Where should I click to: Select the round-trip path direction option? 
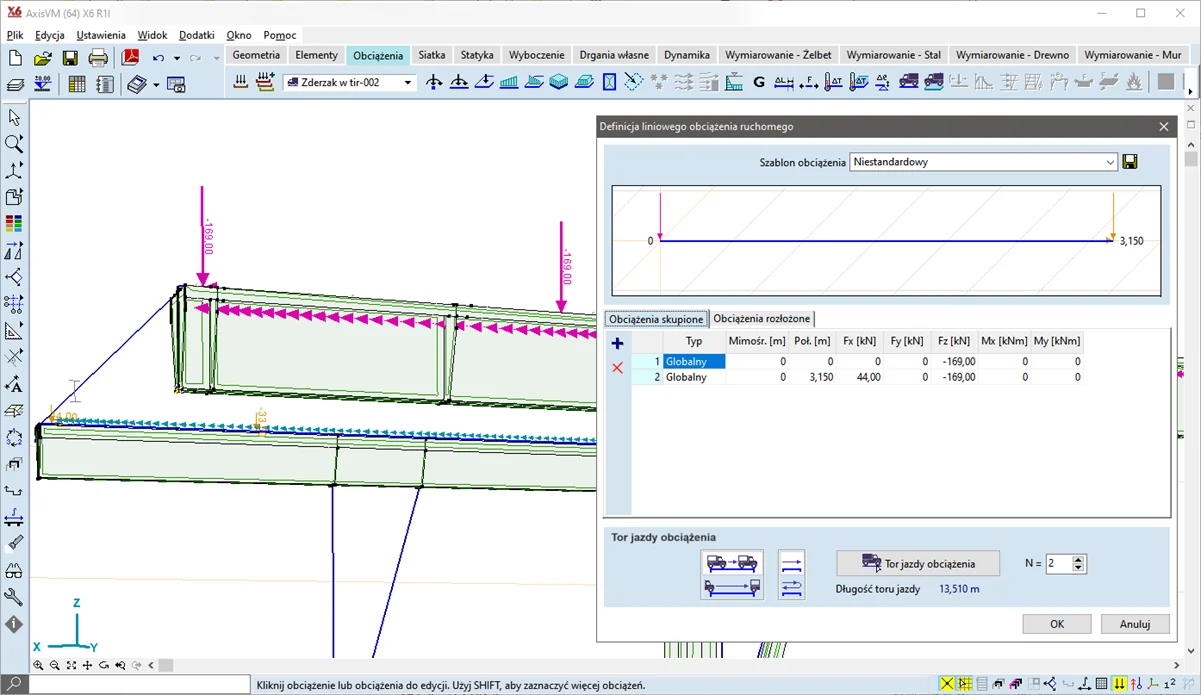pyautogui.click(x=791, y=588)
